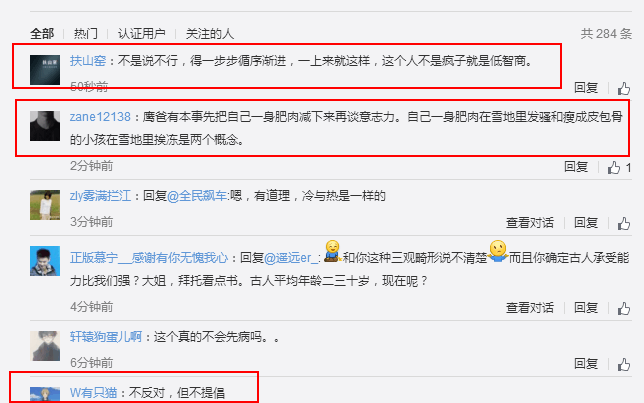
Task: Select the 全部 comments tab
Action: (42, 34)
